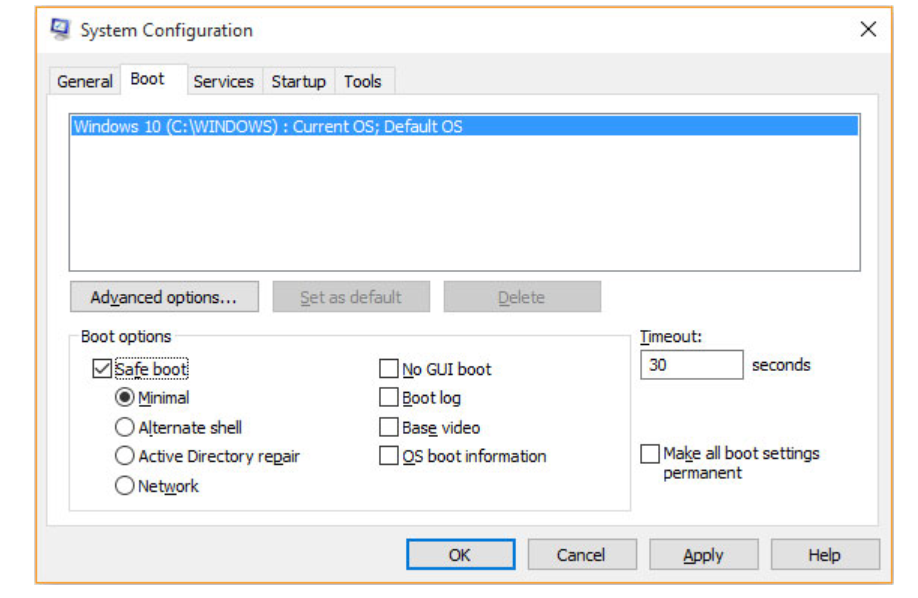Select the Minimal safe boot option
The width and height of the screenshot is (918, 598).
coord(125,398)
